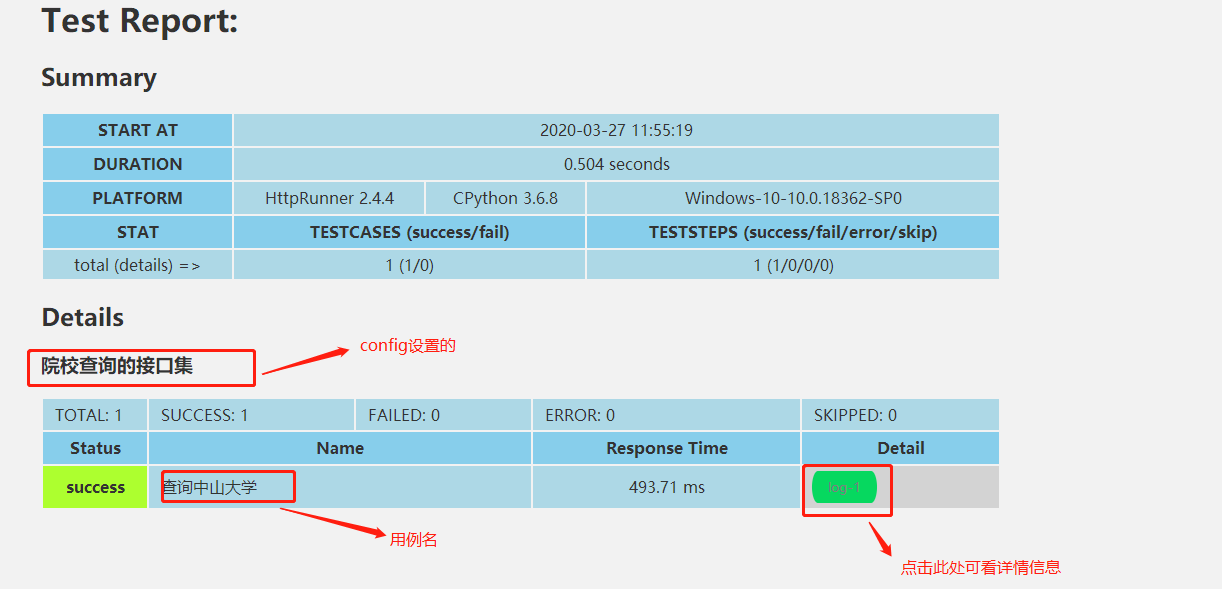The image size is (1222, 589).
Task: Click the TESTSTEPS stat header cell
Action: click(791, 231)
